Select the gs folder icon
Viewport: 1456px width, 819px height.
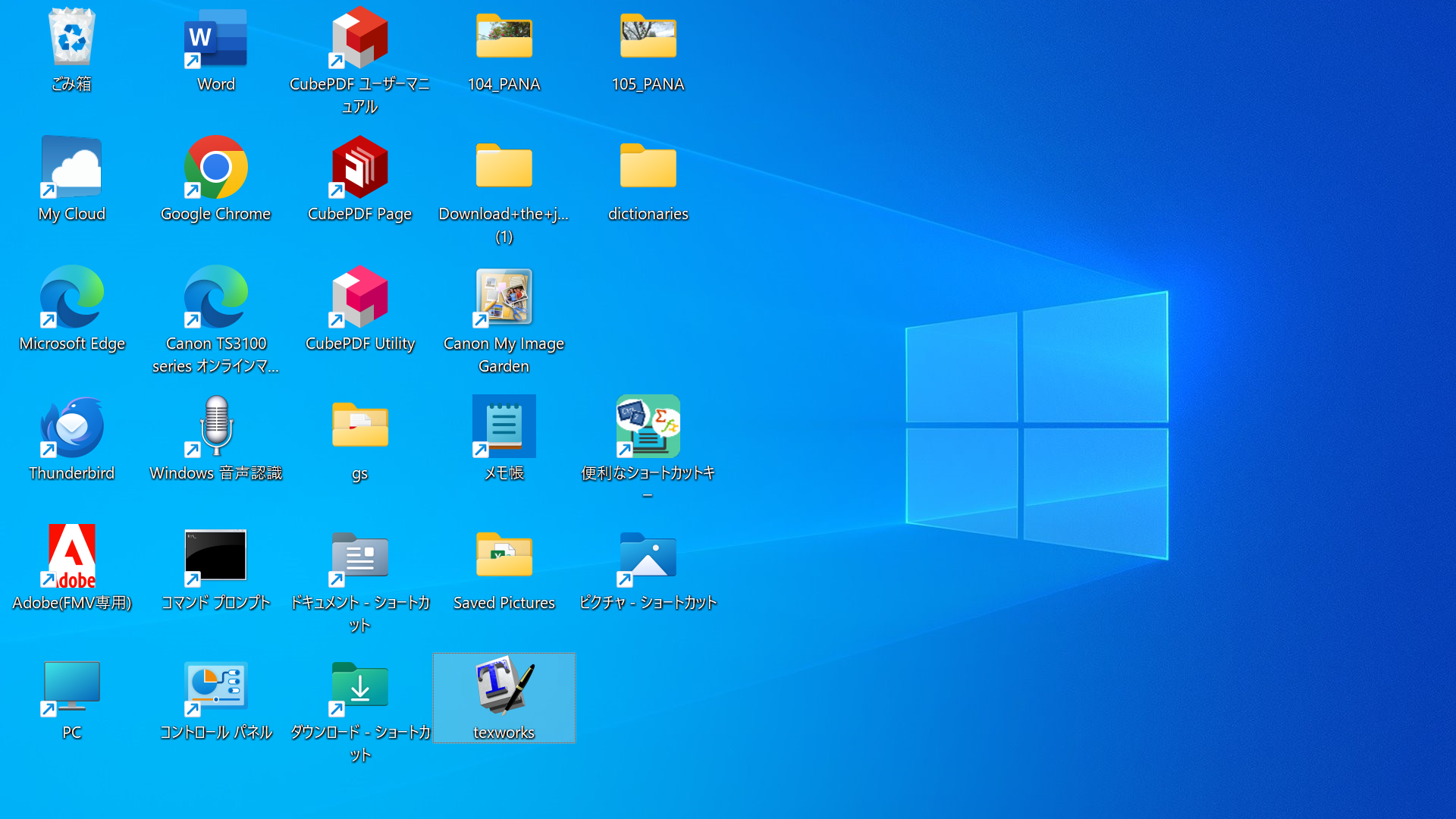tap(359, 425)
